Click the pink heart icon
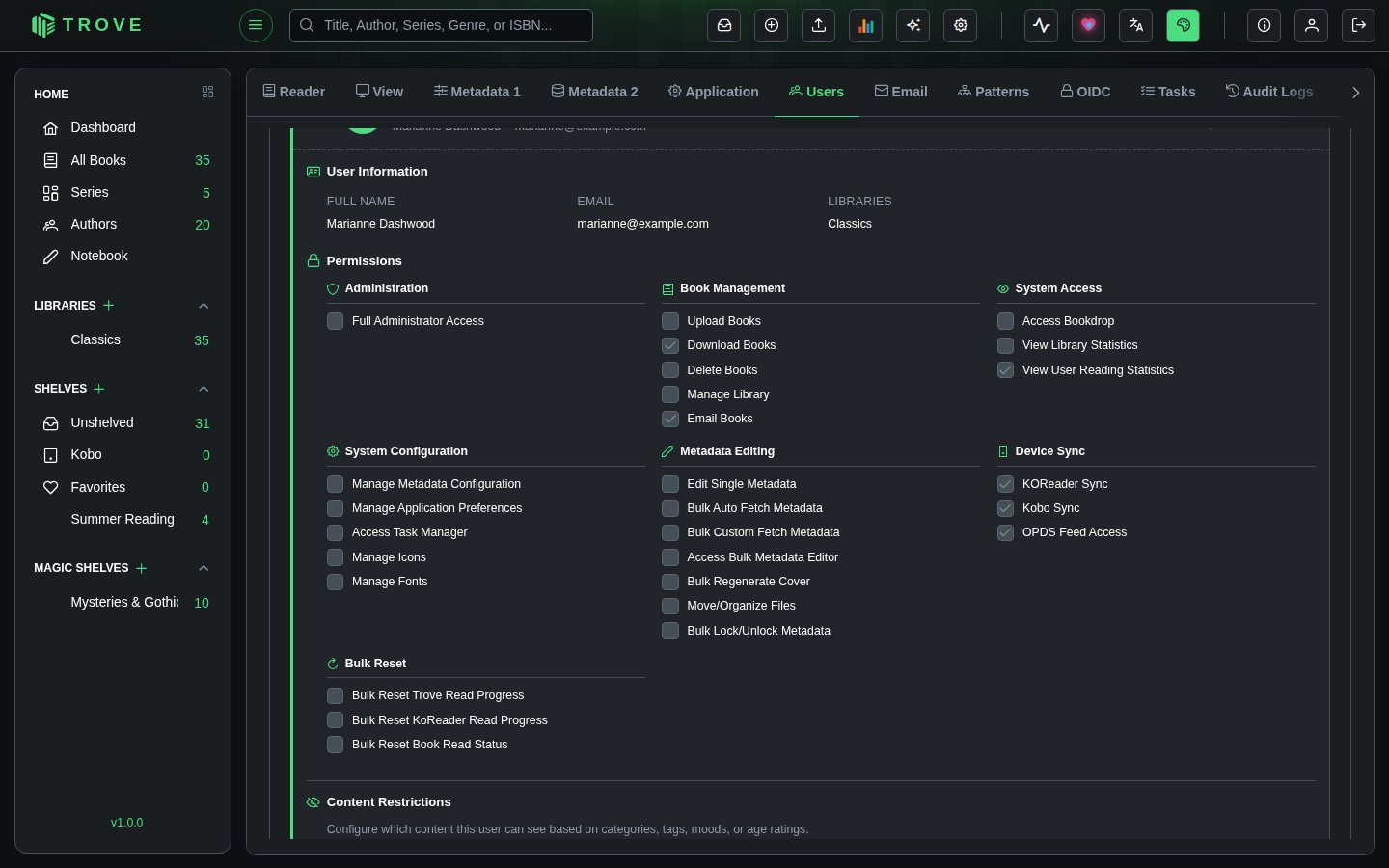 pos(1089,26)
